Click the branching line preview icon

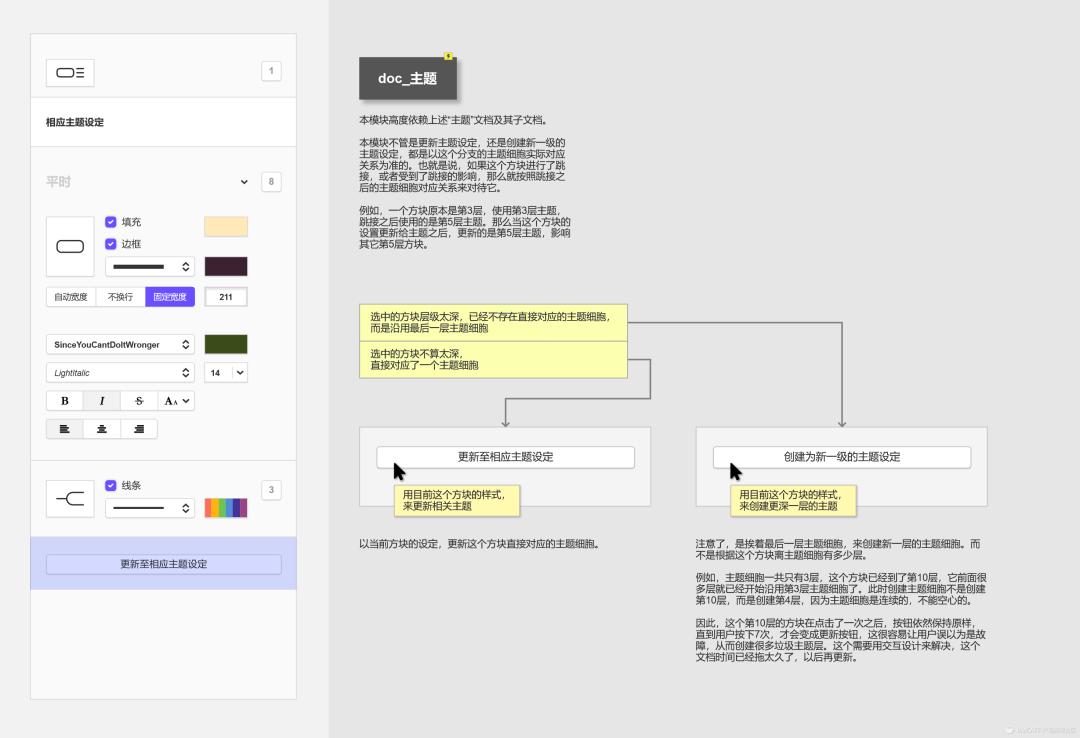click(x=70, y=497)
